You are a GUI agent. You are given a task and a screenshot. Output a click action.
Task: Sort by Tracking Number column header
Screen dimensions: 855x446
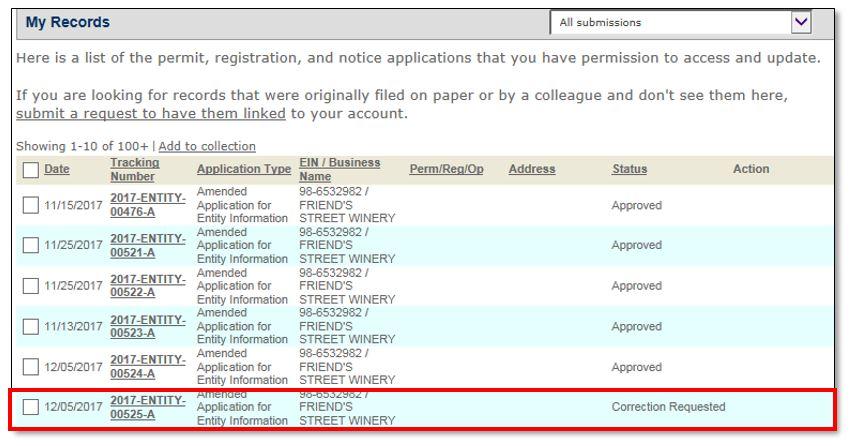point(134,169)
